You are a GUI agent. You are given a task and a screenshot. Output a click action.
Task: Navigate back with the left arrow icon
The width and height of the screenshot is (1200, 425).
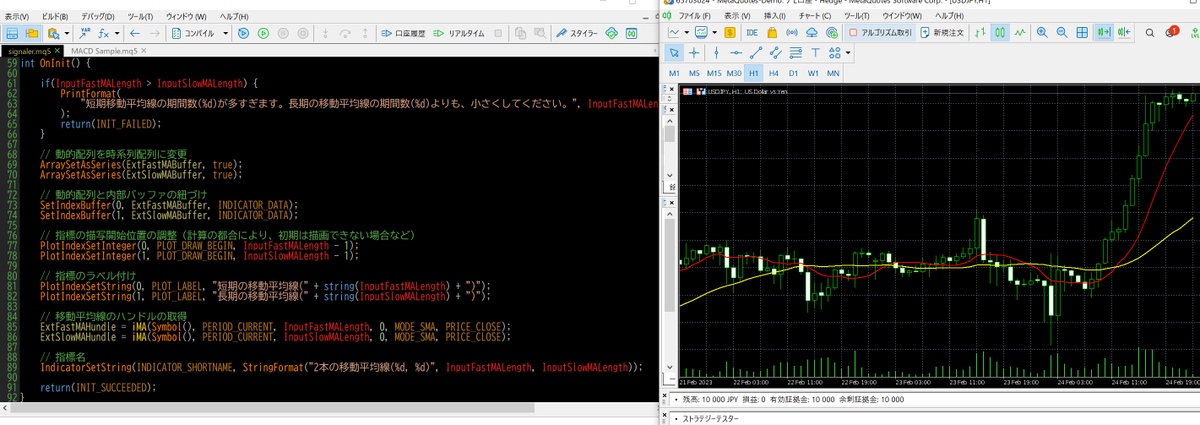point(135,33)
